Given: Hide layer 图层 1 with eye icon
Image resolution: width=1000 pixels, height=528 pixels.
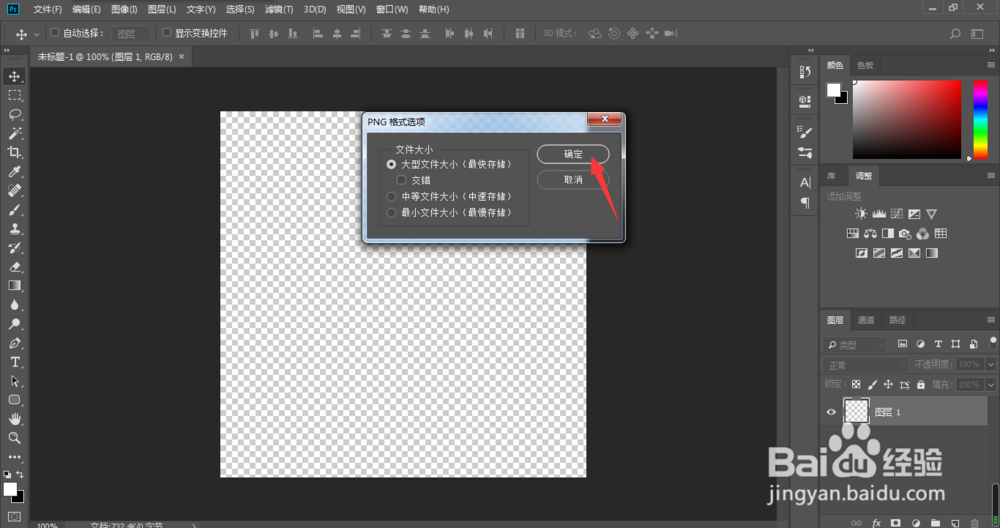Looking at the screenshot, I should tap(831, 412).
